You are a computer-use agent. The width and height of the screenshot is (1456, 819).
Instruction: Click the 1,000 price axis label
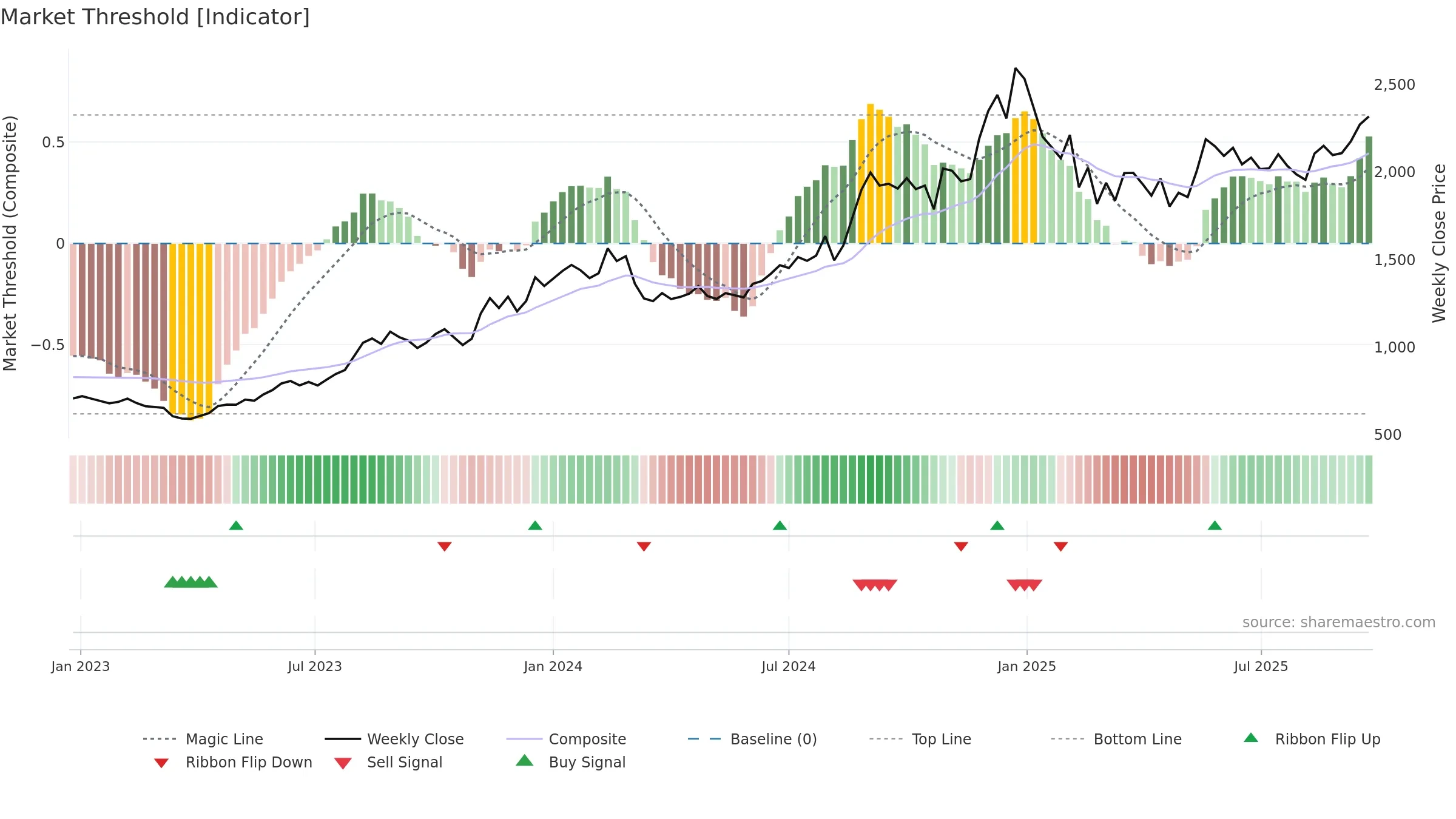pyautogui.click(x=1395, y=347)
